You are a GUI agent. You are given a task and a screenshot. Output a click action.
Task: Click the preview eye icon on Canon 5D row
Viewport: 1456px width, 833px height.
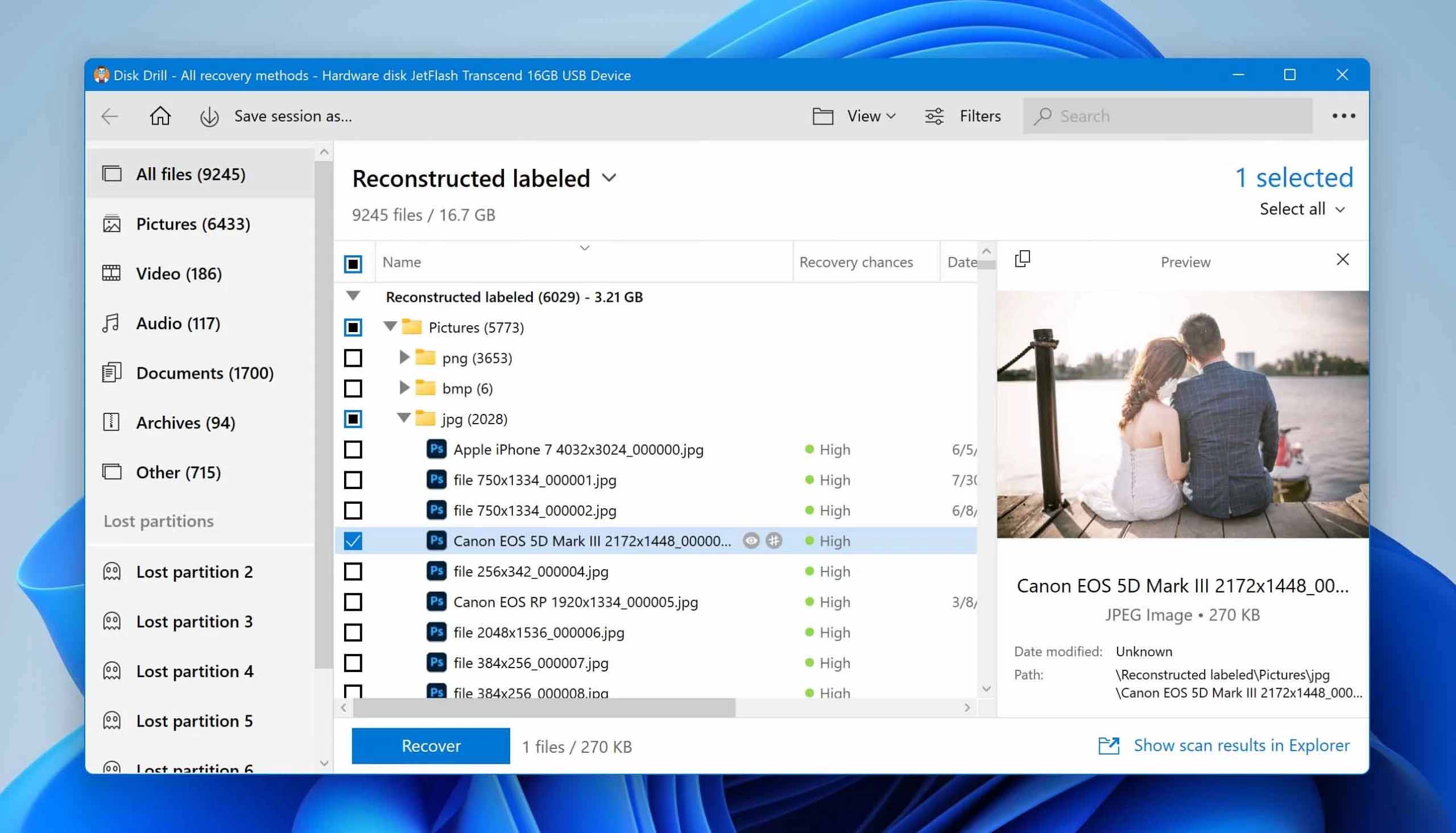751,541
